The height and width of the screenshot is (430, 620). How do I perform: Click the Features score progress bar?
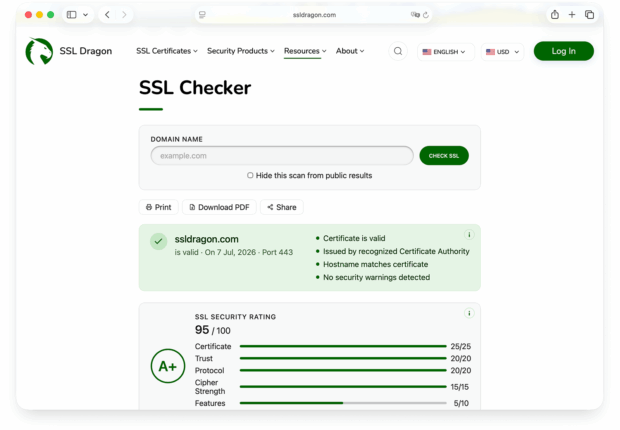[x=343, y=403]
